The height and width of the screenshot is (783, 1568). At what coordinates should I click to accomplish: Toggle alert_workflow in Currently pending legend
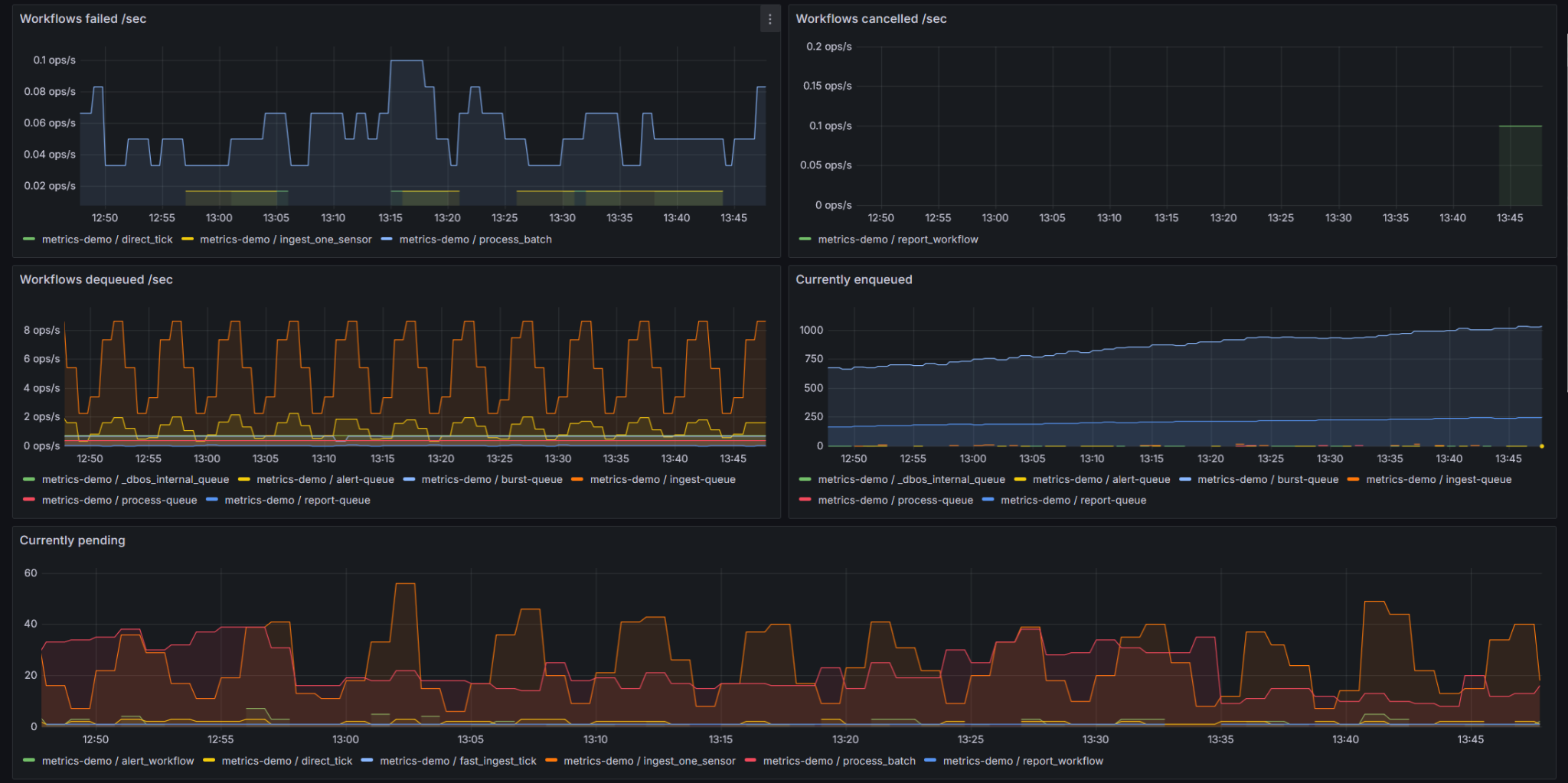(x=118, y=762)
